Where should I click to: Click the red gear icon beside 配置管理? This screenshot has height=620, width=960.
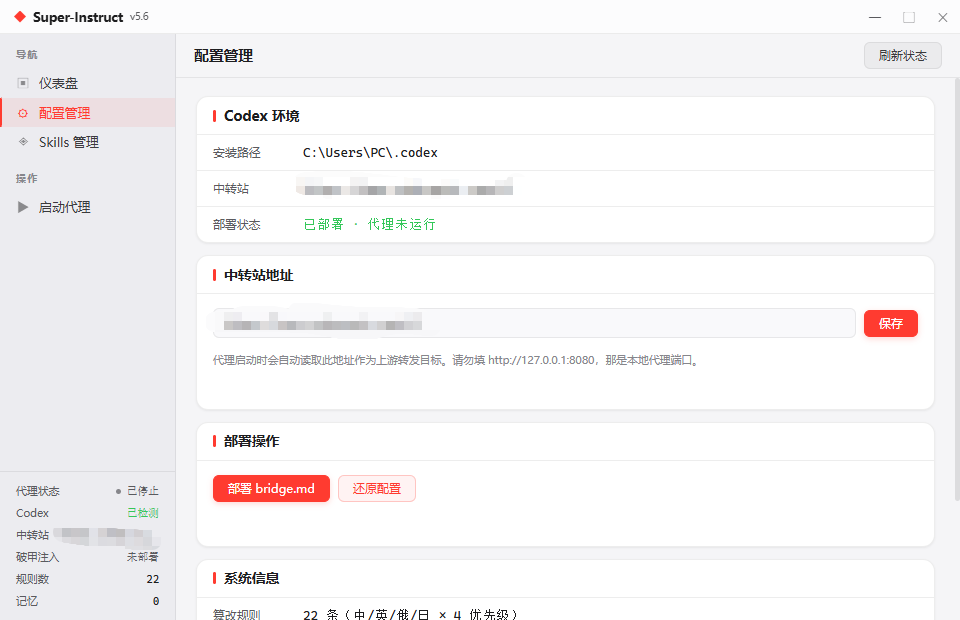point(23,113)
